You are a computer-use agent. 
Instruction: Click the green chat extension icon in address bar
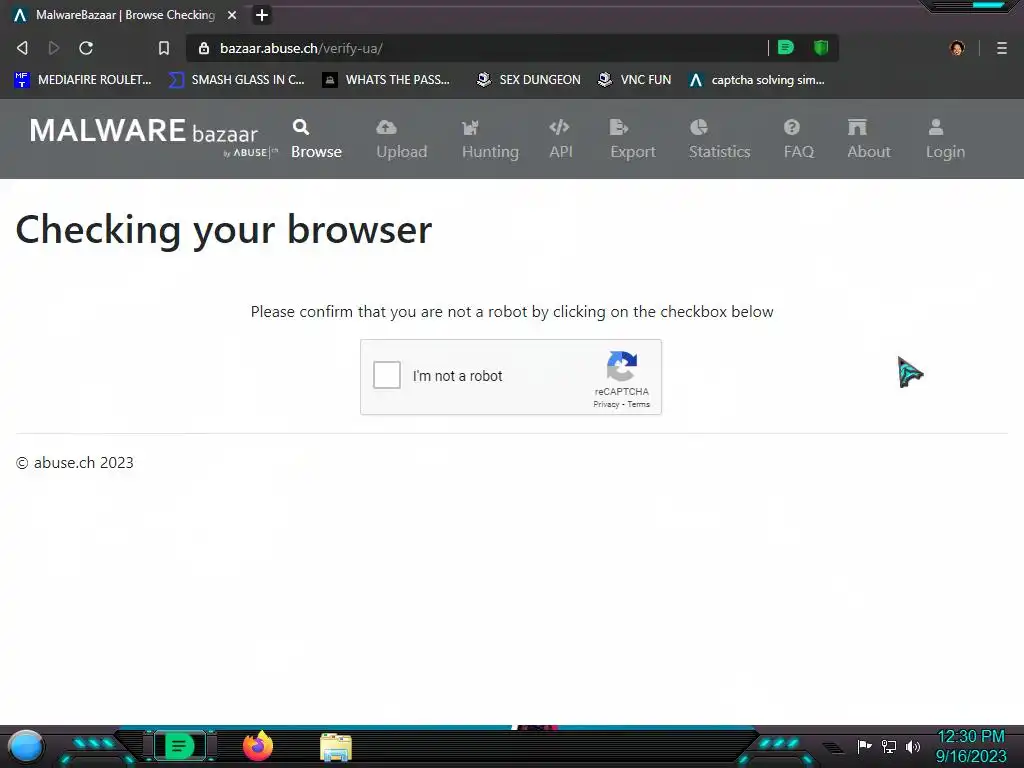[786, 48]
